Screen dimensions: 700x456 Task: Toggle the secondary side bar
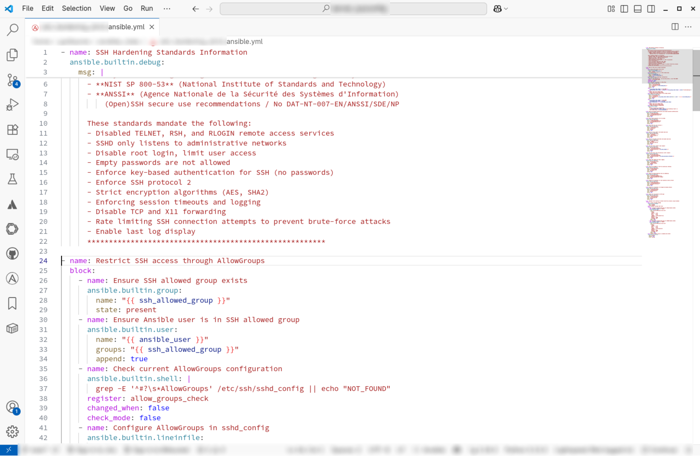[x=651, y=8]
